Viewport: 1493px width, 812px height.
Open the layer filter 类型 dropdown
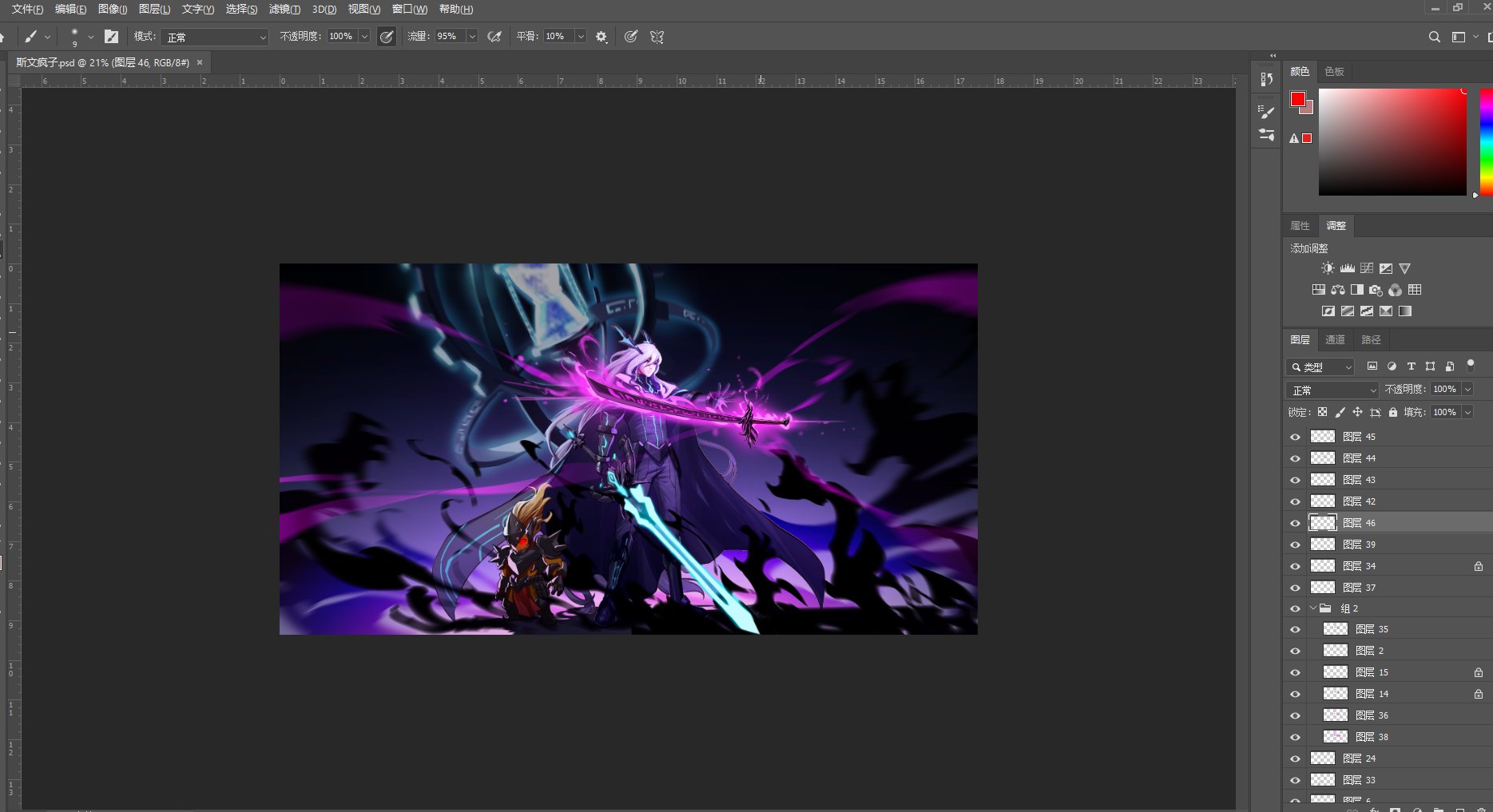tap(1320, 367)
